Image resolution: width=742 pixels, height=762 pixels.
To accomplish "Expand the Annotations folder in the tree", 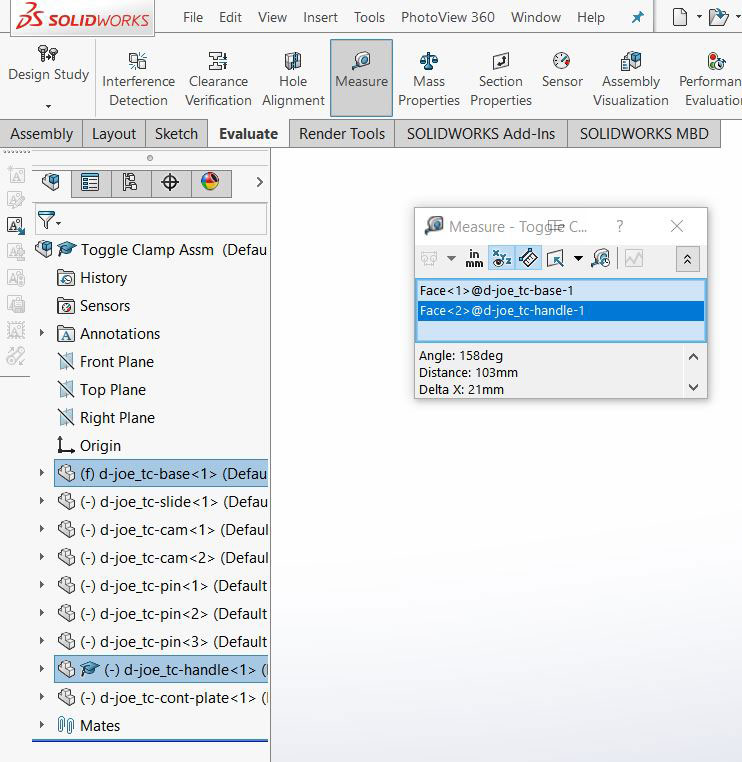I will [x=41, y=333].
